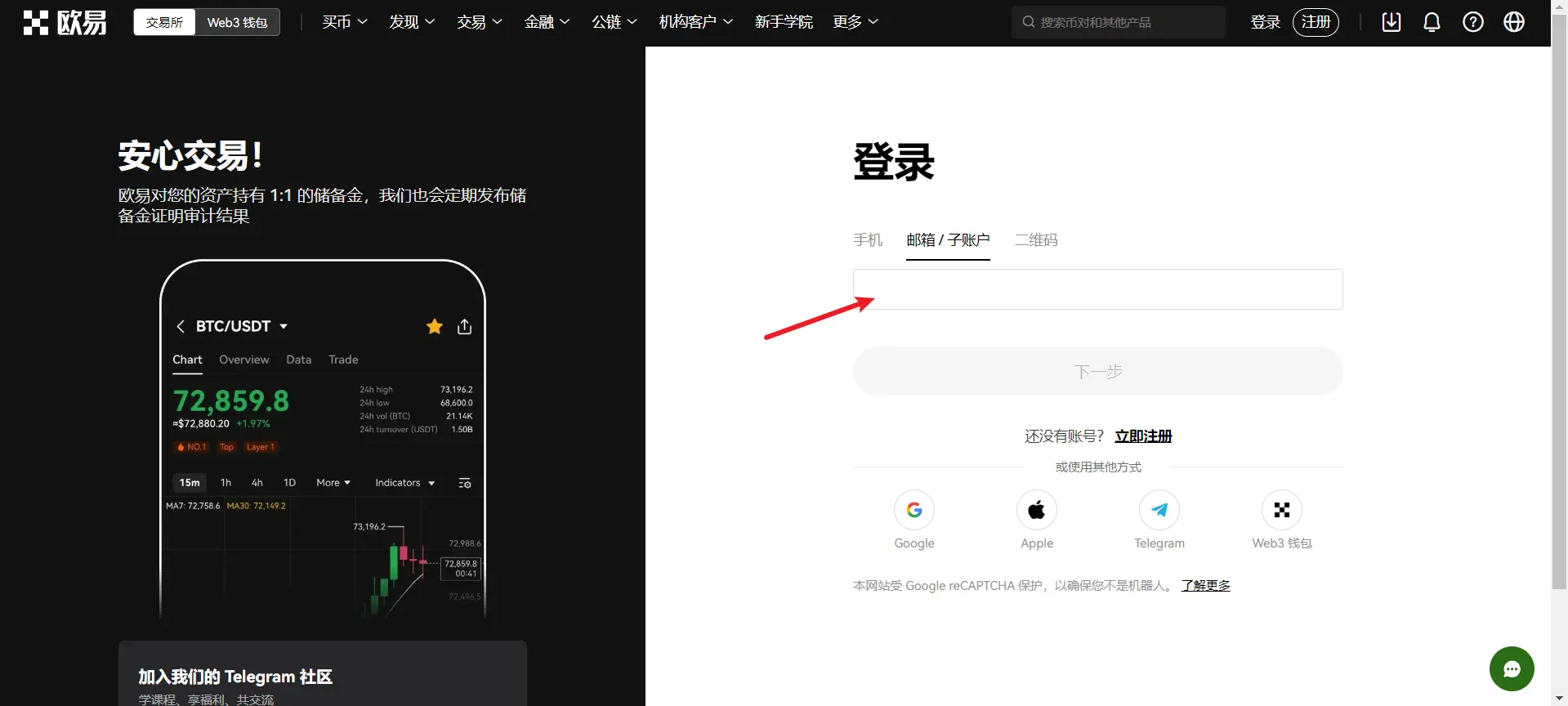The width and height of the screenshot is (1568, 706).
Task: Select the 15m timeframe button
Action: coord(190,483)
